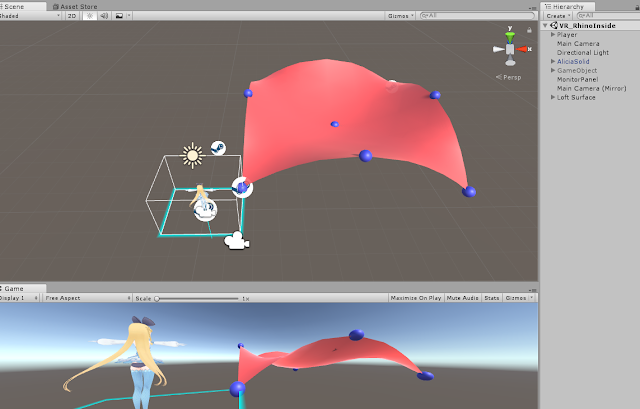Select Main Camera (Mirror) in Hierarchy
Viewport: 640px width, 409px height.
591,89
